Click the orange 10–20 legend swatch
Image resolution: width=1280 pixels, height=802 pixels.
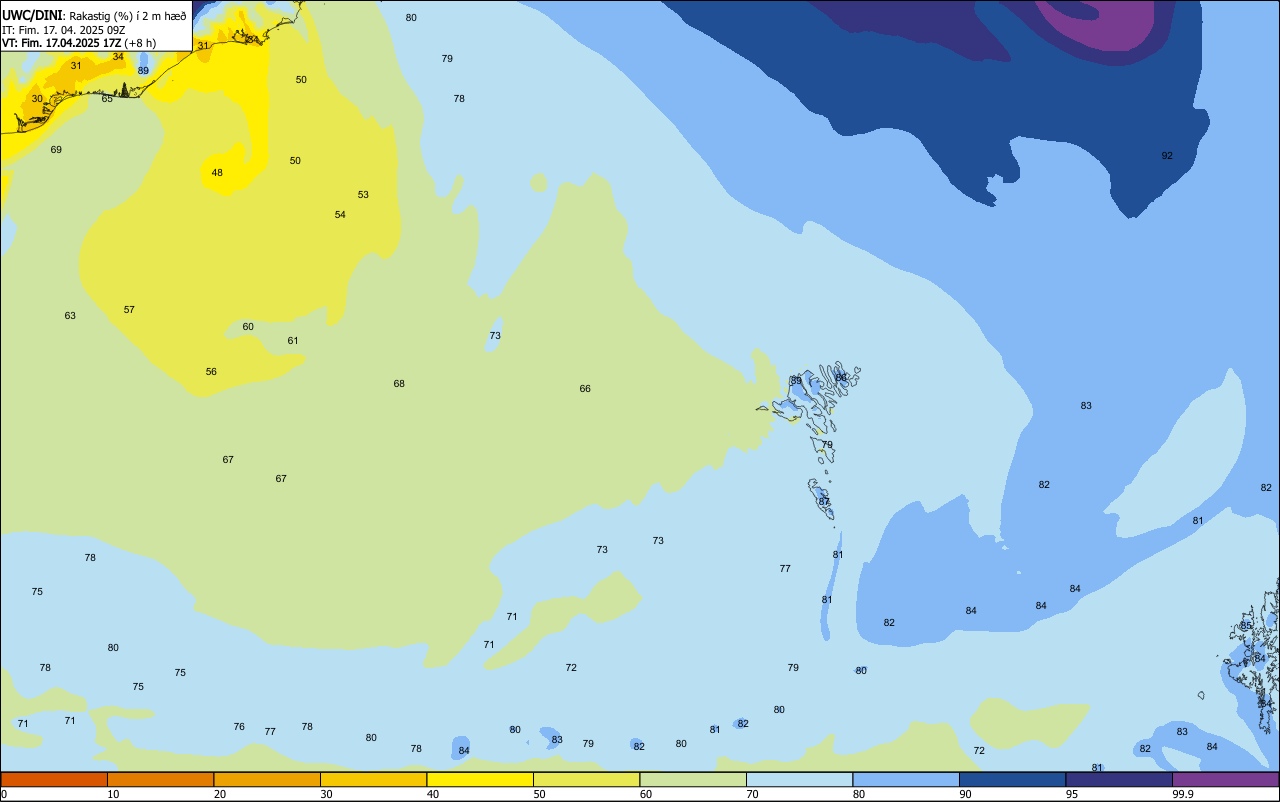[x=160, y=779]
